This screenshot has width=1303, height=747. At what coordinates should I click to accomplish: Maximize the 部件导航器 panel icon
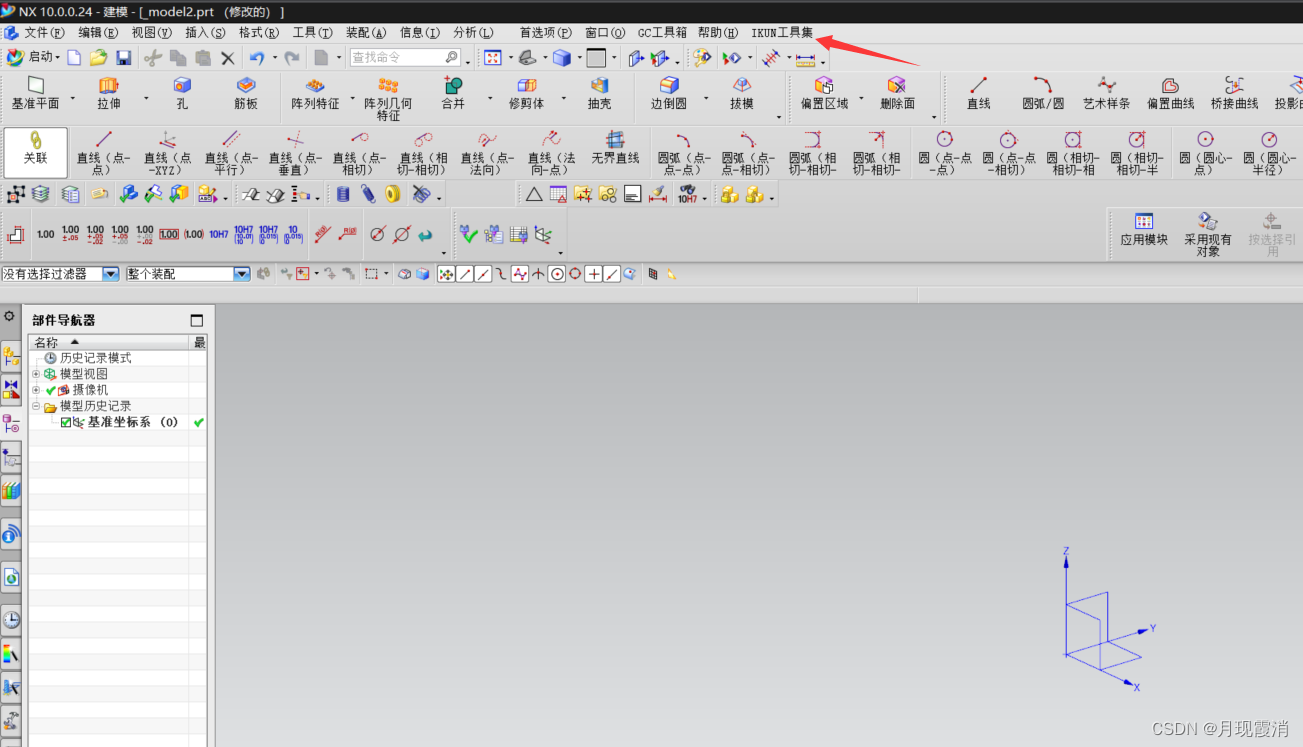196,320
